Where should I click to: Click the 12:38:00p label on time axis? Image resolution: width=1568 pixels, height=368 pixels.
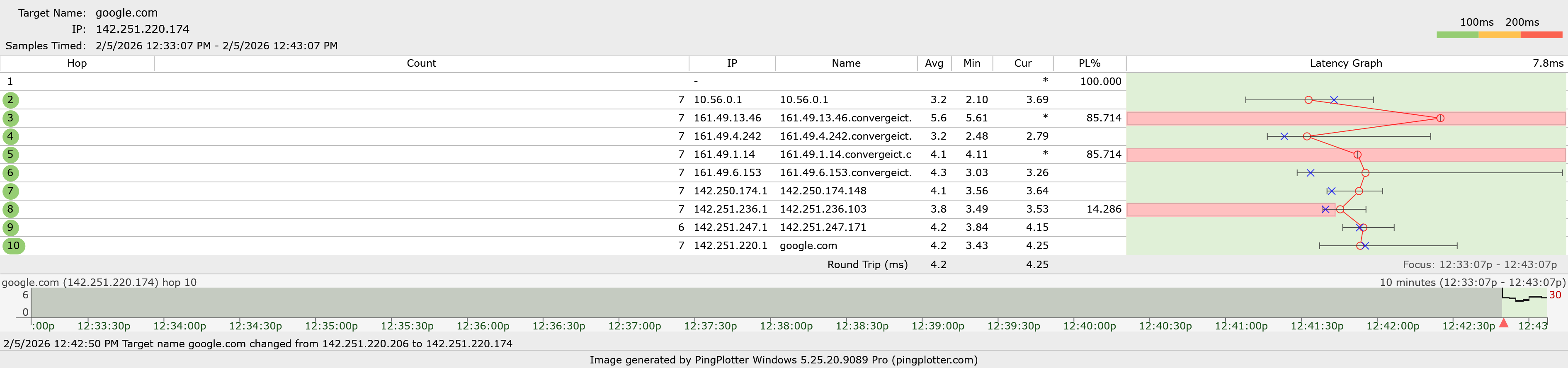pos(786,326)
